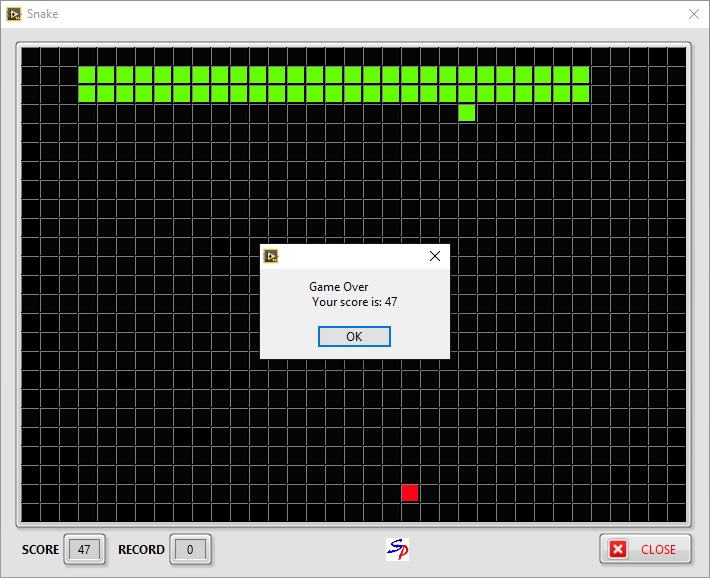Select the SCORE field showing 47
The width and height of the screenshot is (710, 578).
pyautogui.click(x=84, y=549)
